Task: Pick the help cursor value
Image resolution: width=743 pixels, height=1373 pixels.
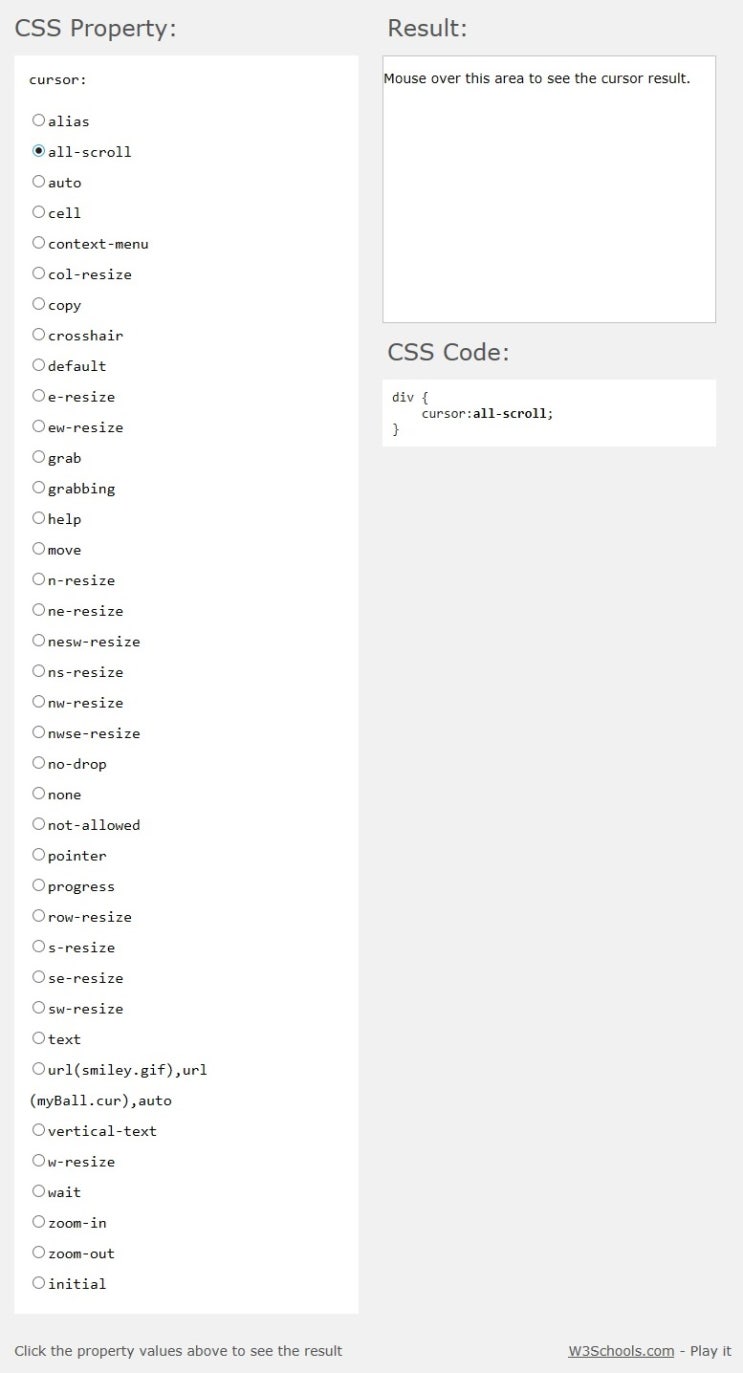Action: tap(38, 517)
